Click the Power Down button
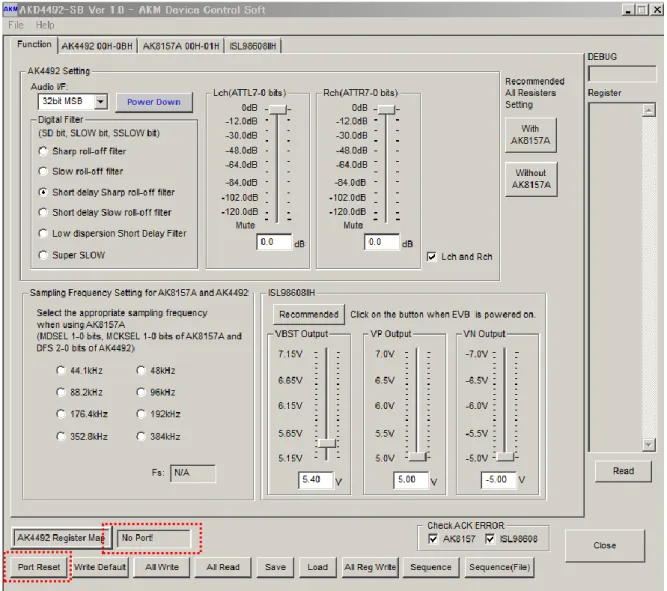The image size is (667, 591). tap(154, 102)
